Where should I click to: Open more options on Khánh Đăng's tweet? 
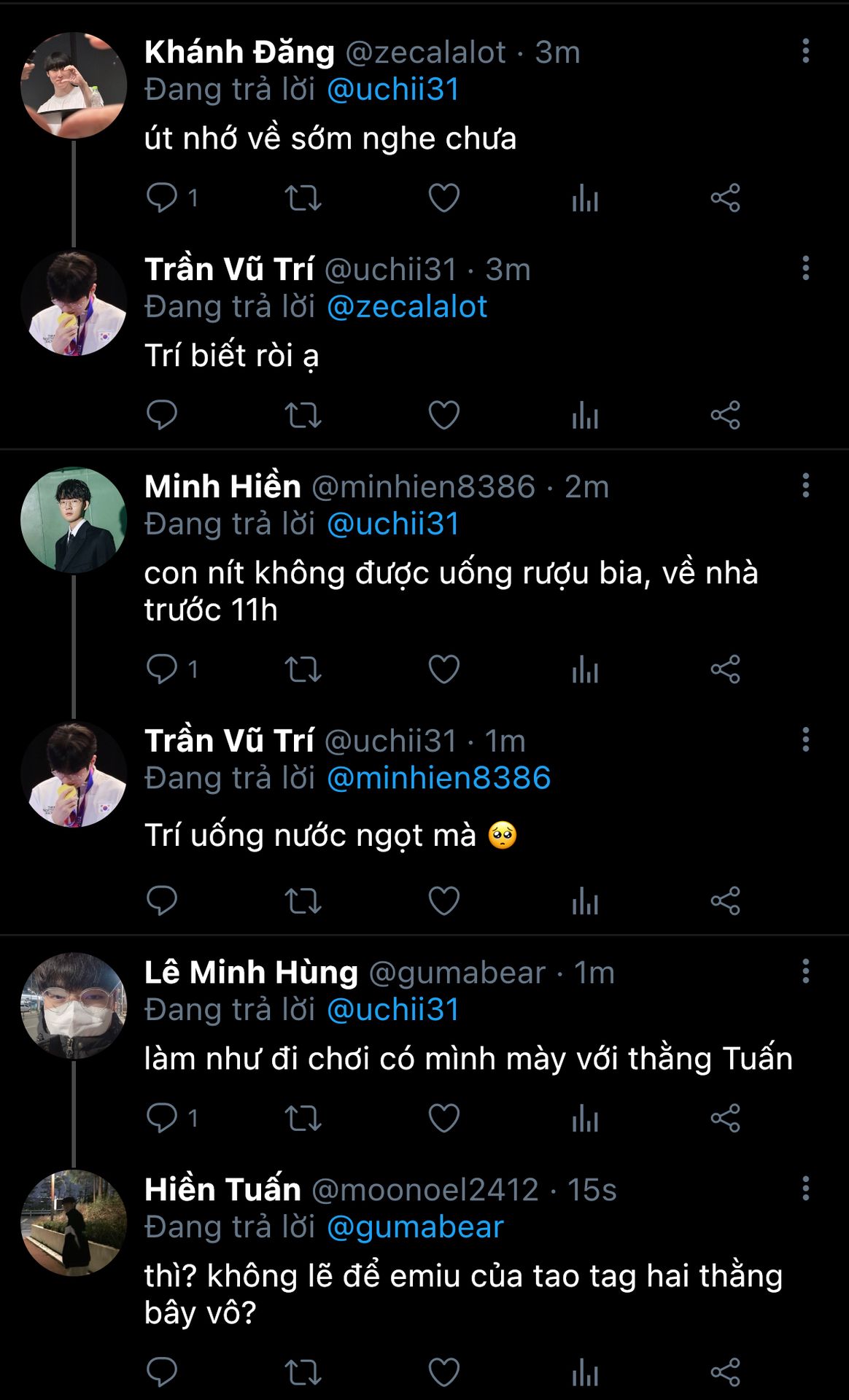tap(805, 51)
